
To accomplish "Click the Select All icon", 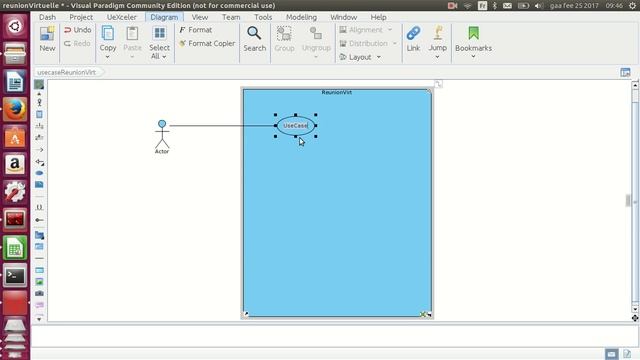I will click(x=159, y=33).
